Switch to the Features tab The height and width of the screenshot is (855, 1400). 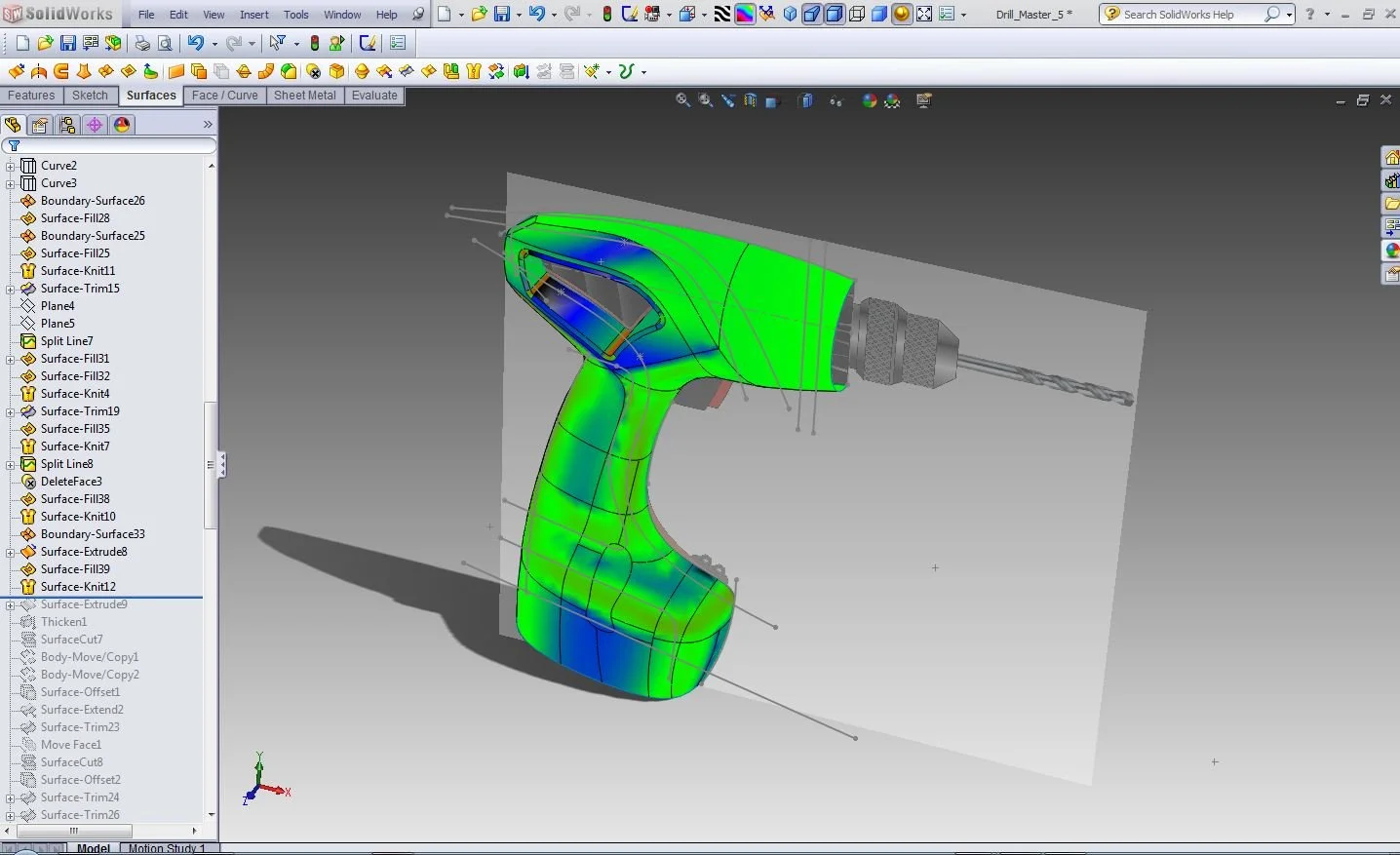[x=31, y=96]
